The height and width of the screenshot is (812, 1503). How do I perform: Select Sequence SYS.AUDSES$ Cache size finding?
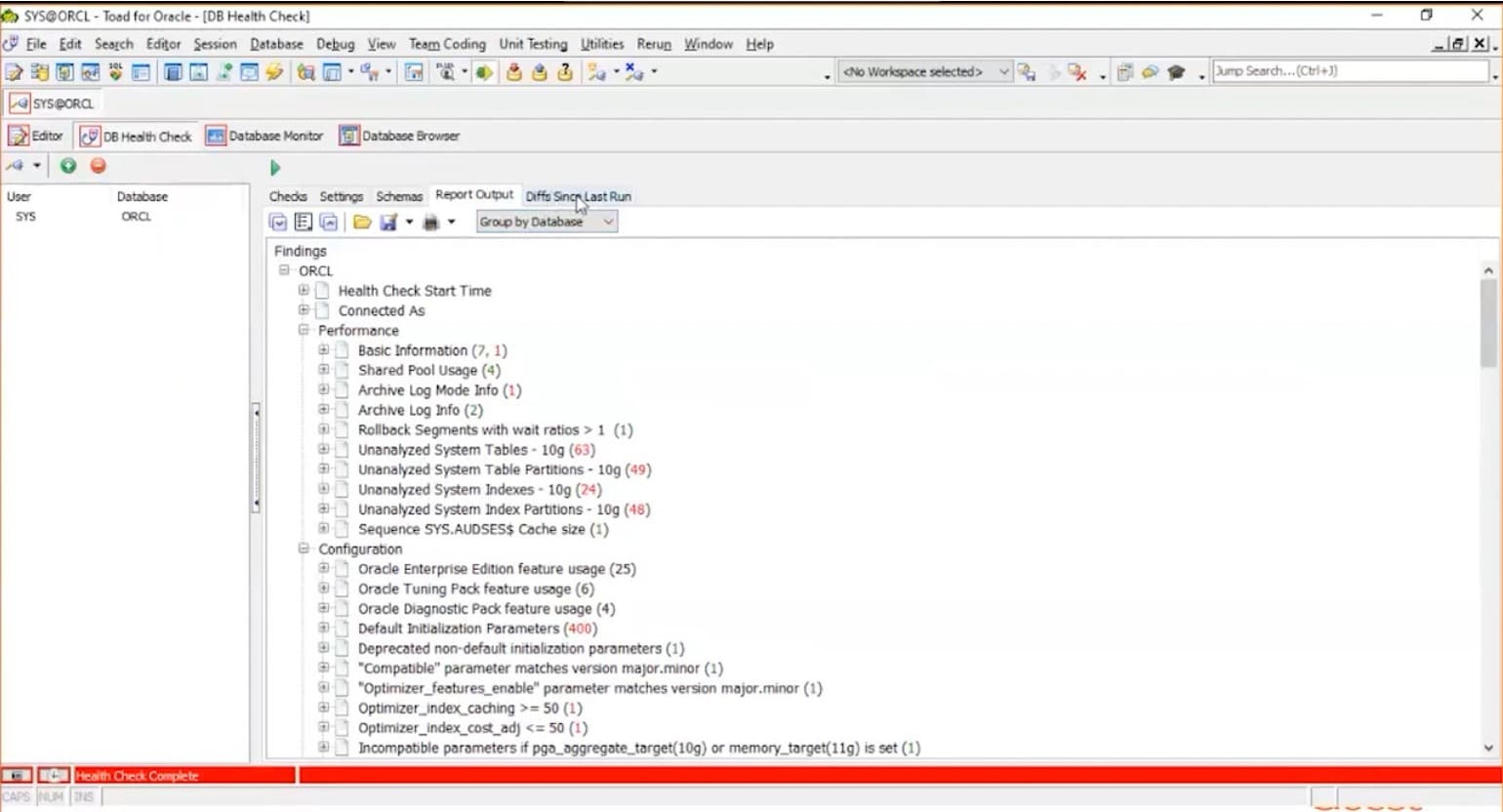tap(483, 529)
